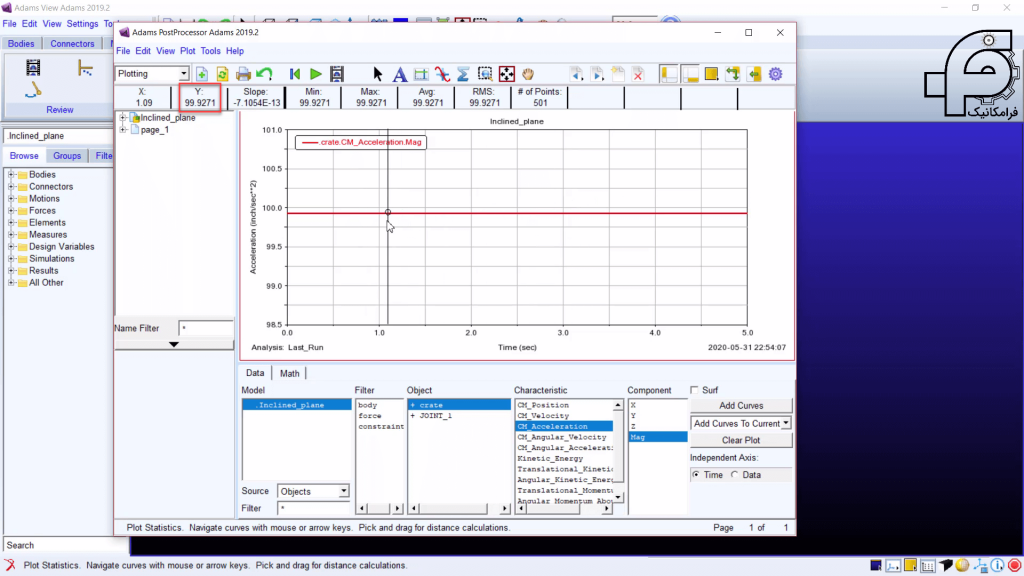This screenshot has height=576, width=1024.
Task: Go to the previous page icon
Action: coord(576,74)
